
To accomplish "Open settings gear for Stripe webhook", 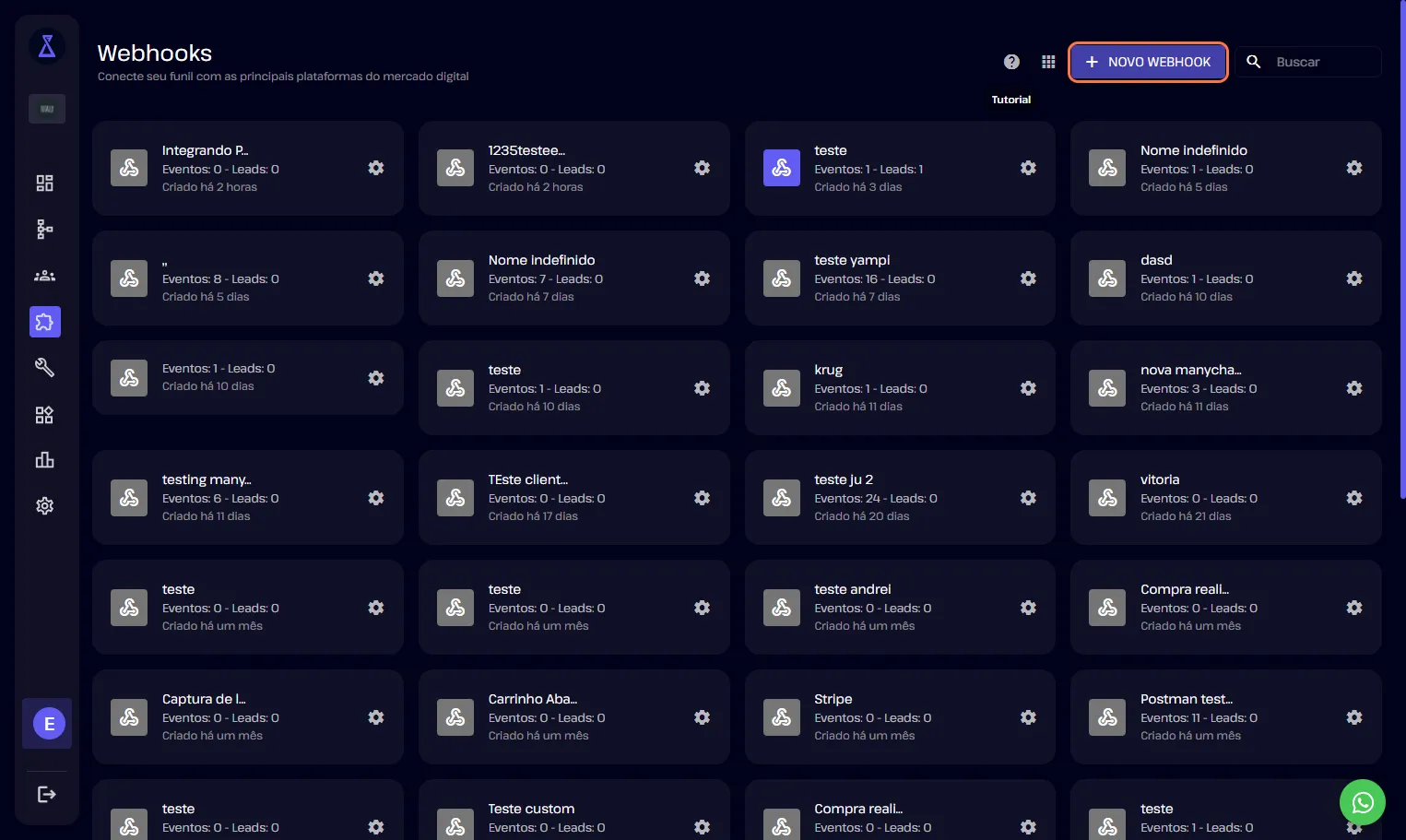I will [x=1028, y=717].
